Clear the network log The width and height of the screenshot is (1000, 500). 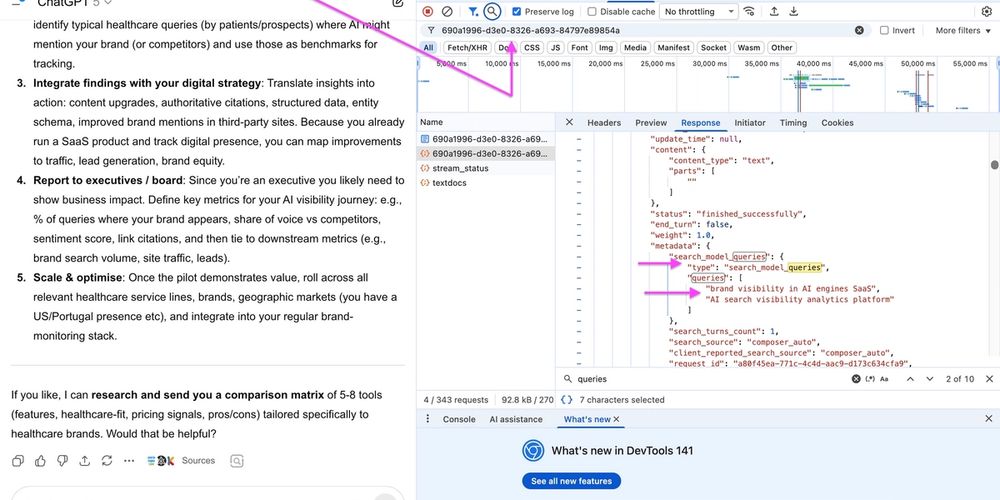[447, 11]
